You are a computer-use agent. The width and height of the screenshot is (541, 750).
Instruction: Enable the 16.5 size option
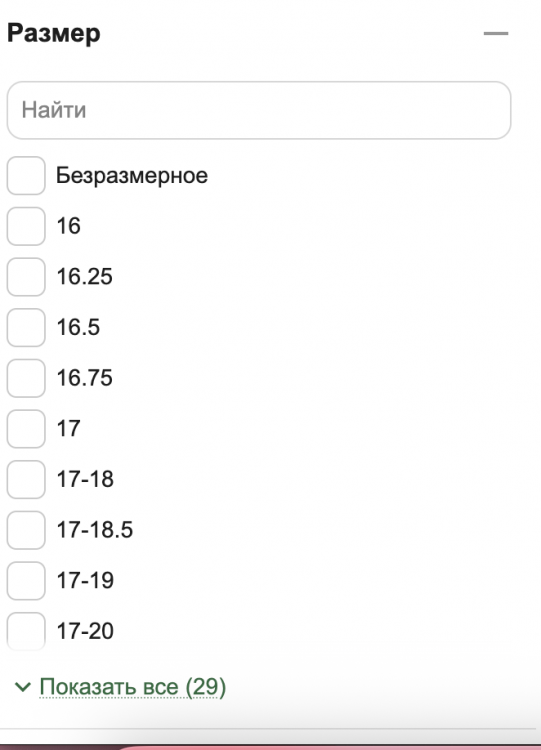click(x=26, y=328)
